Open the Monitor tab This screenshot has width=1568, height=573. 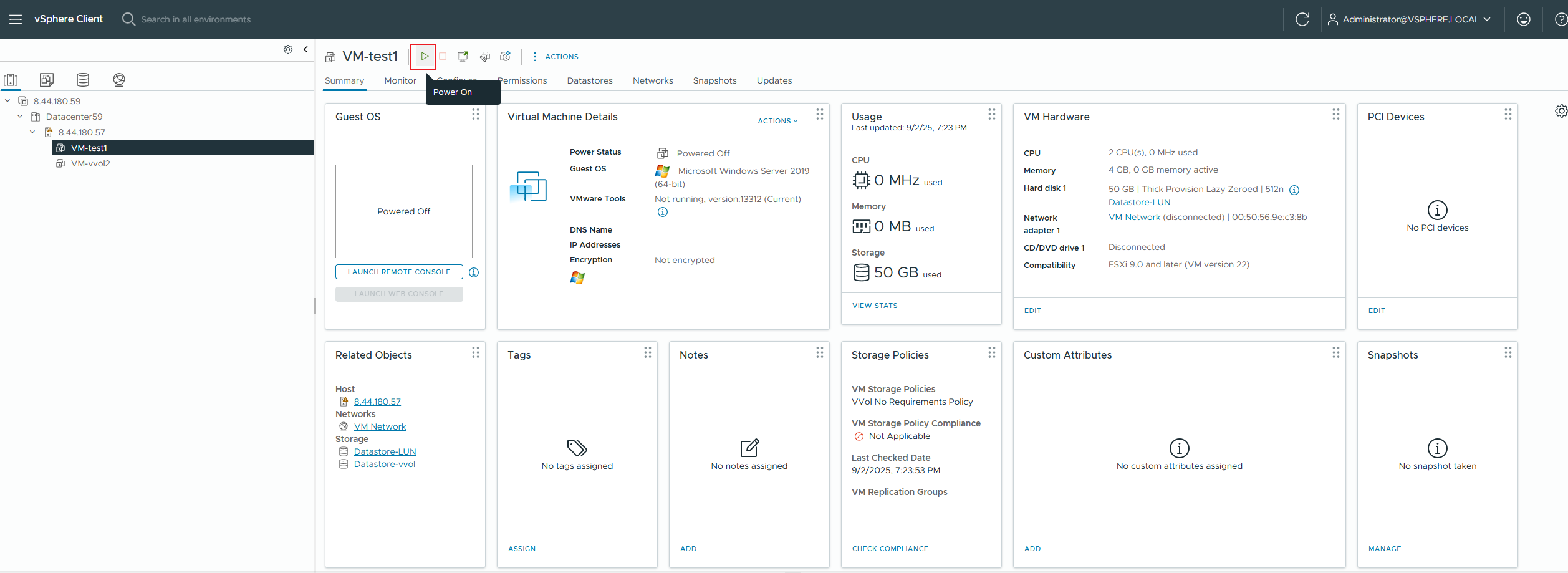pyautogui.click(x=400, y=80)
